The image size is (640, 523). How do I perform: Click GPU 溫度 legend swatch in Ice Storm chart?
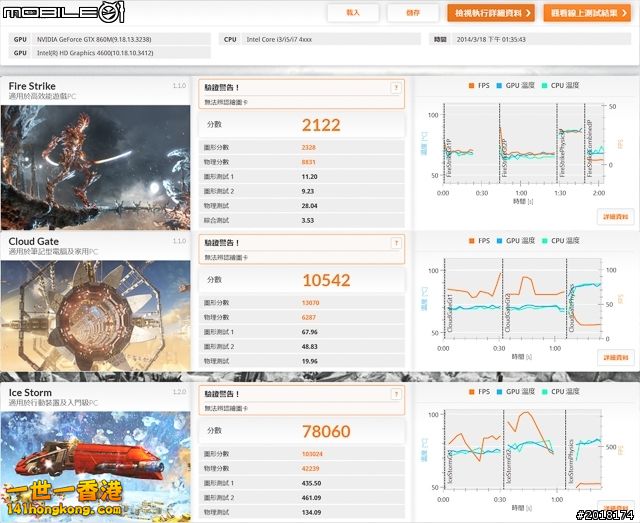(499, 392)
